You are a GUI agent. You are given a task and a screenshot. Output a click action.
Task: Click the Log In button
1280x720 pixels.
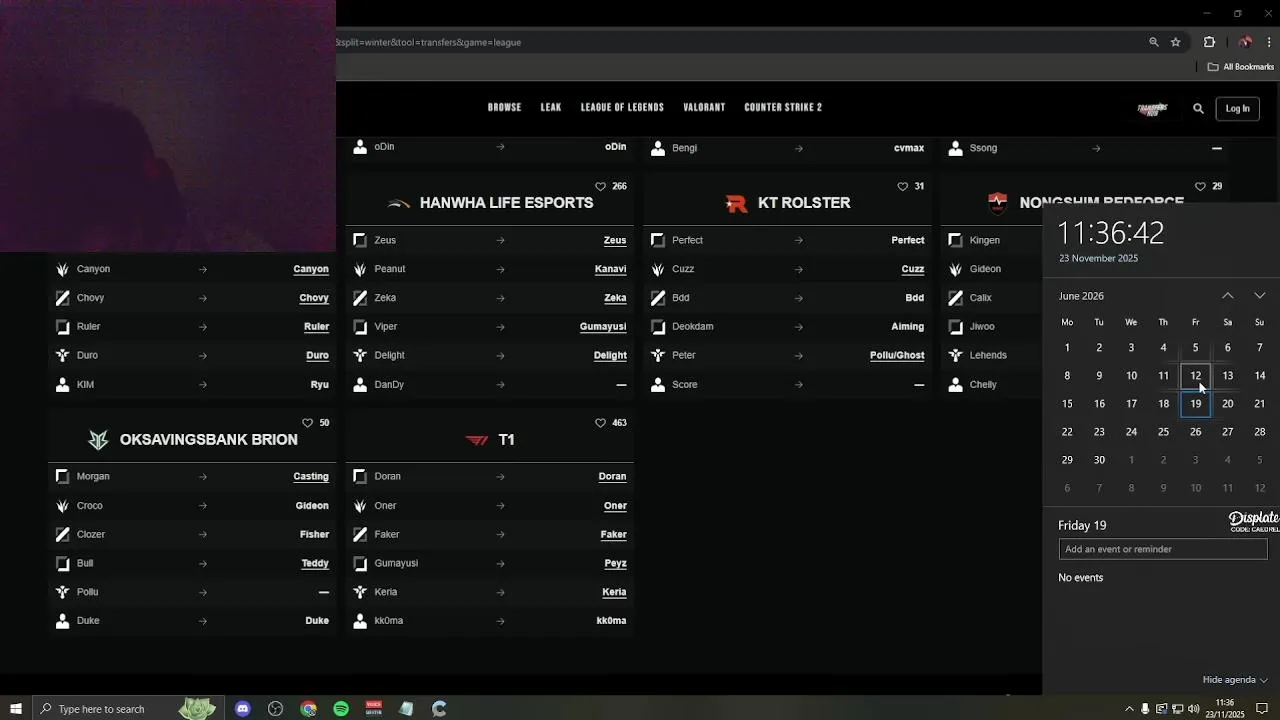1238,108
